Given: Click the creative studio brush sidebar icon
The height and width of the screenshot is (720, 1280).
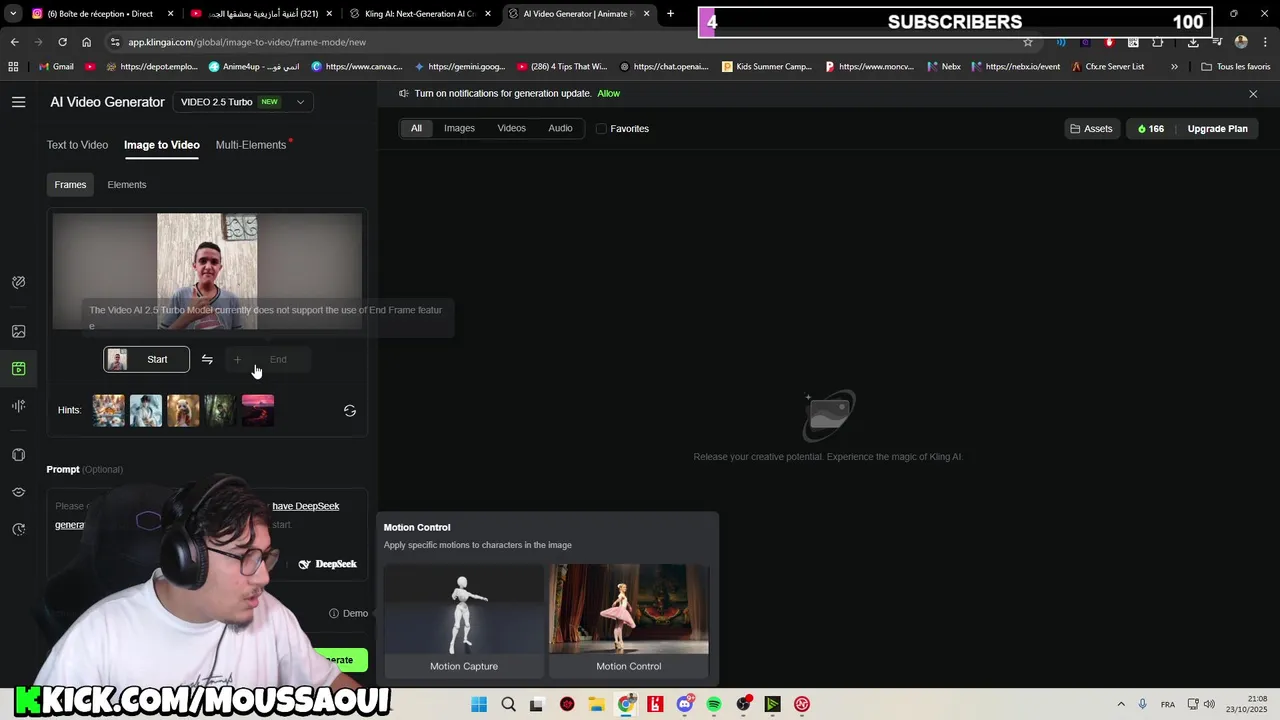Looking at the screenshot, I should (18, 283).
